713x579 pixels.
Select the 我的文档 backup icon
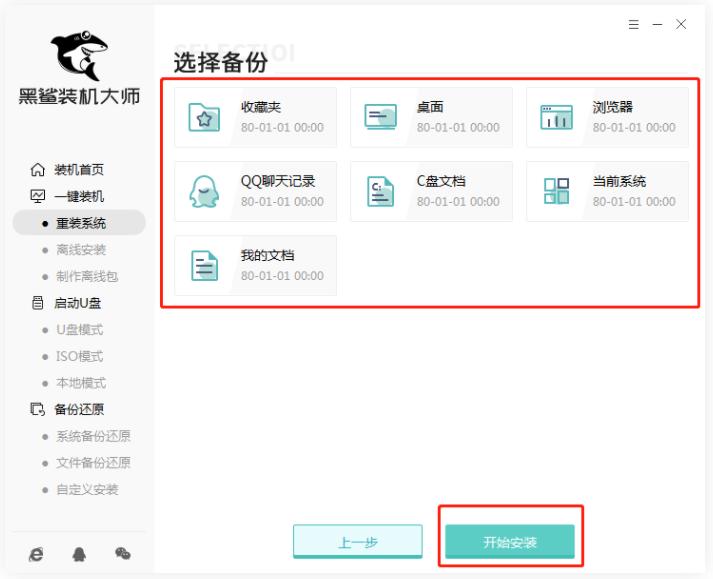click(204, 266)
